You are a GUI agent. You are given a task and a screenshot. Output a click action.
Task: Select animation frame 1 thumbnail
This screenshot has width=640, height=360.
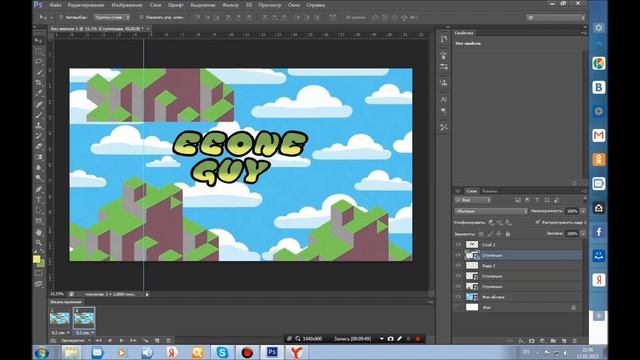60,318
